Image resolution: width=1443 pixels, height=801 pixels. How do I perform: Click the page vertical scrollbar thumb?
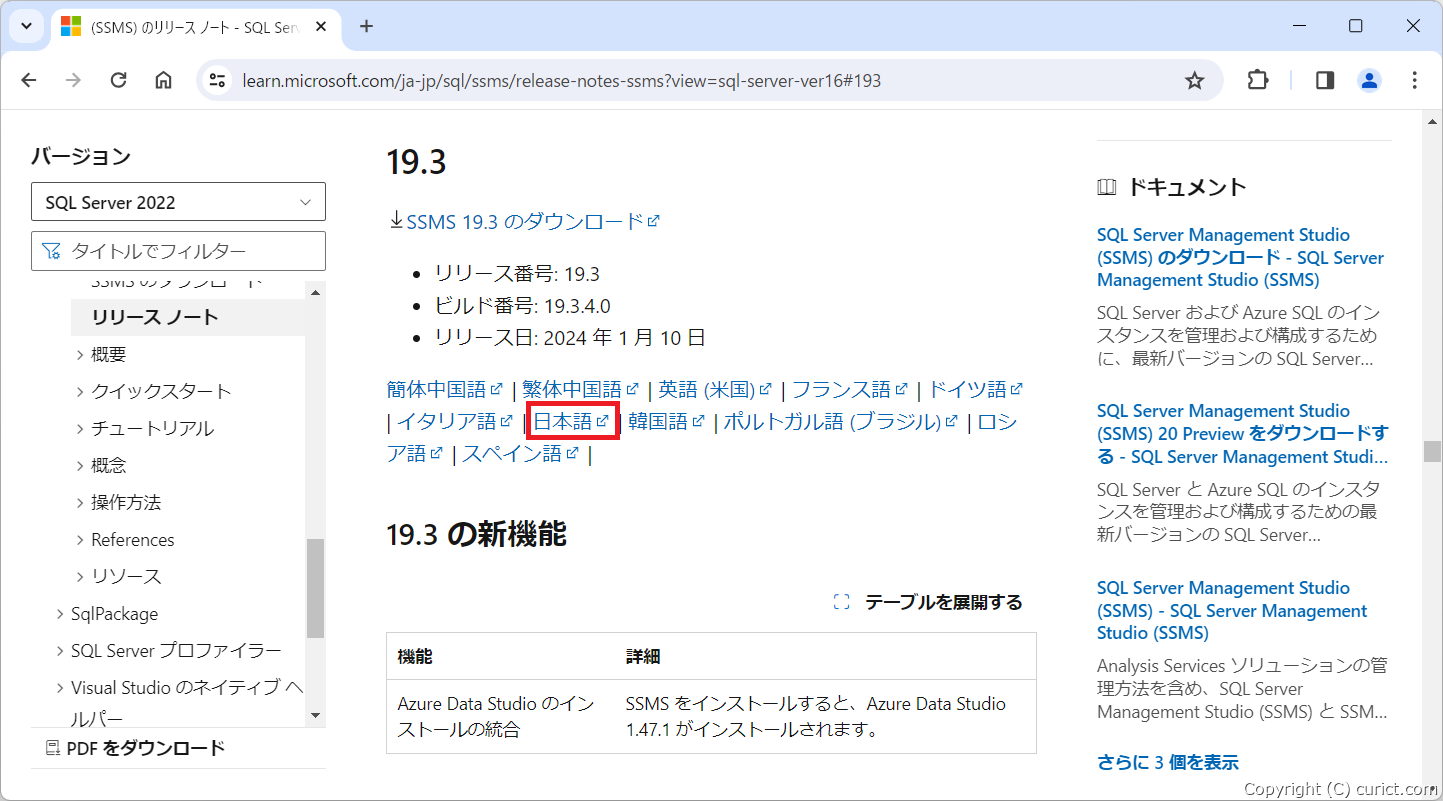click(x=1432, y=451)
